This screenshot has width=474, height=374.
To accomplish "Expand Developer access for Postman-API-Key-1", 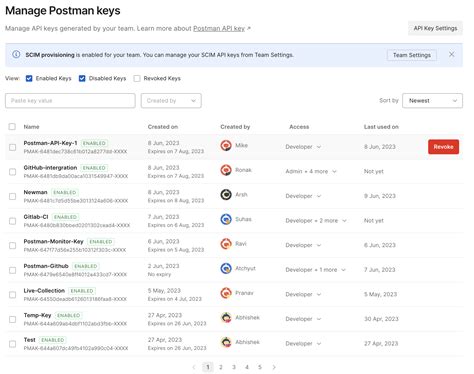I will (303, 147).
